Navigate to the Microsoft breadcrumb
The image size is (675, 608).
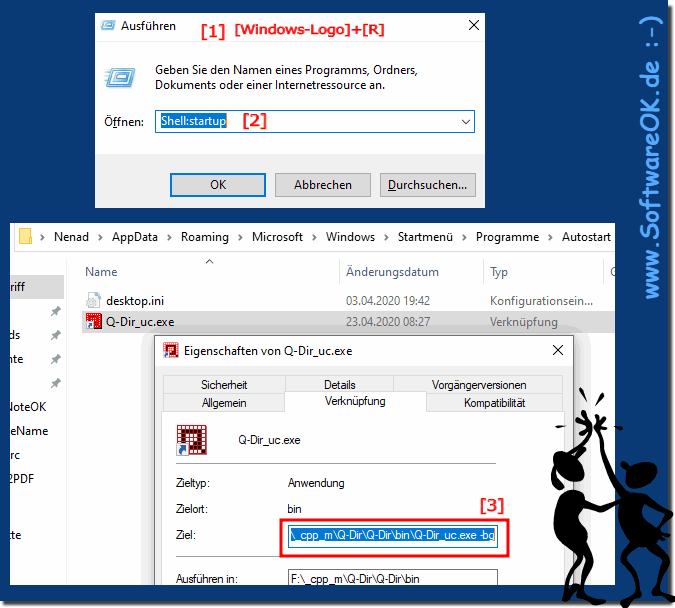point(277,237)
